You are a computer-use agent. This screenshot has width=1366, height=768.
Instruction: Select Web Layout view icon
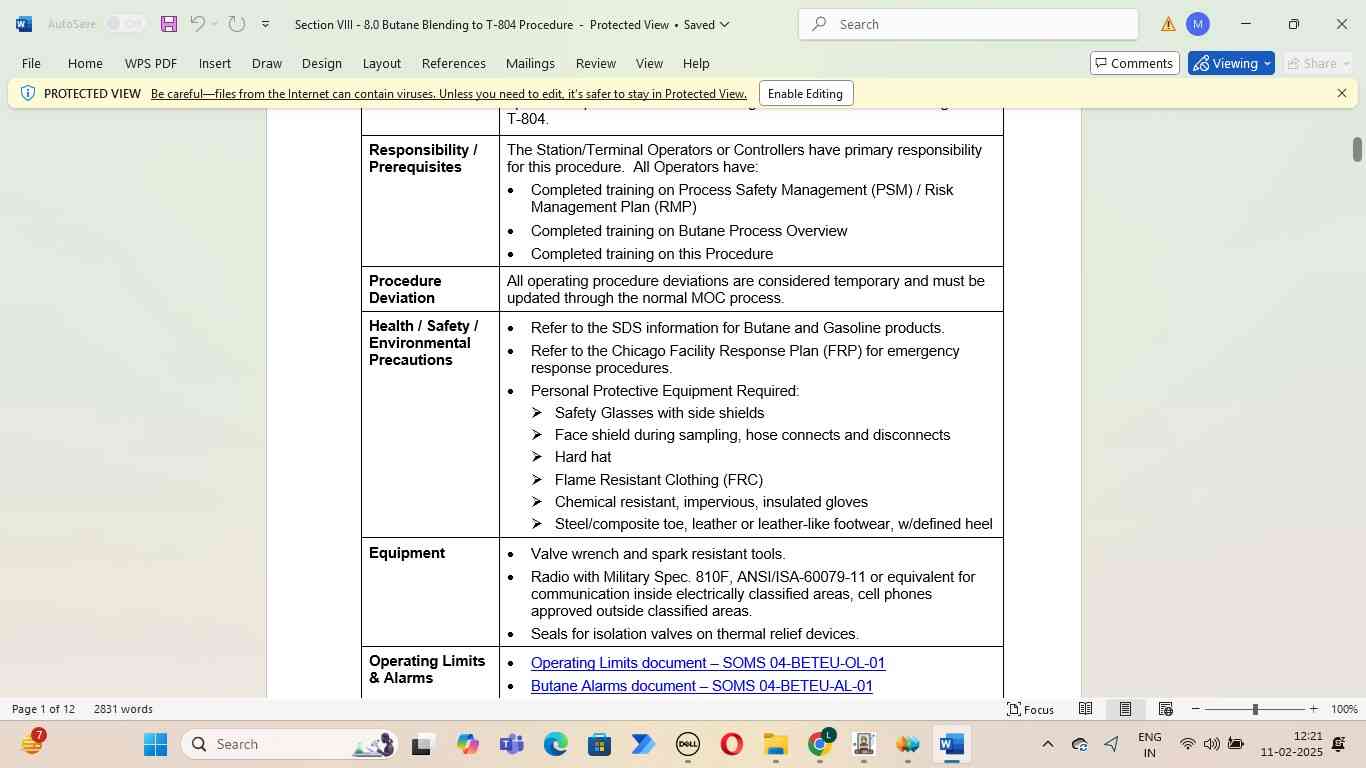coord(1165,709)
